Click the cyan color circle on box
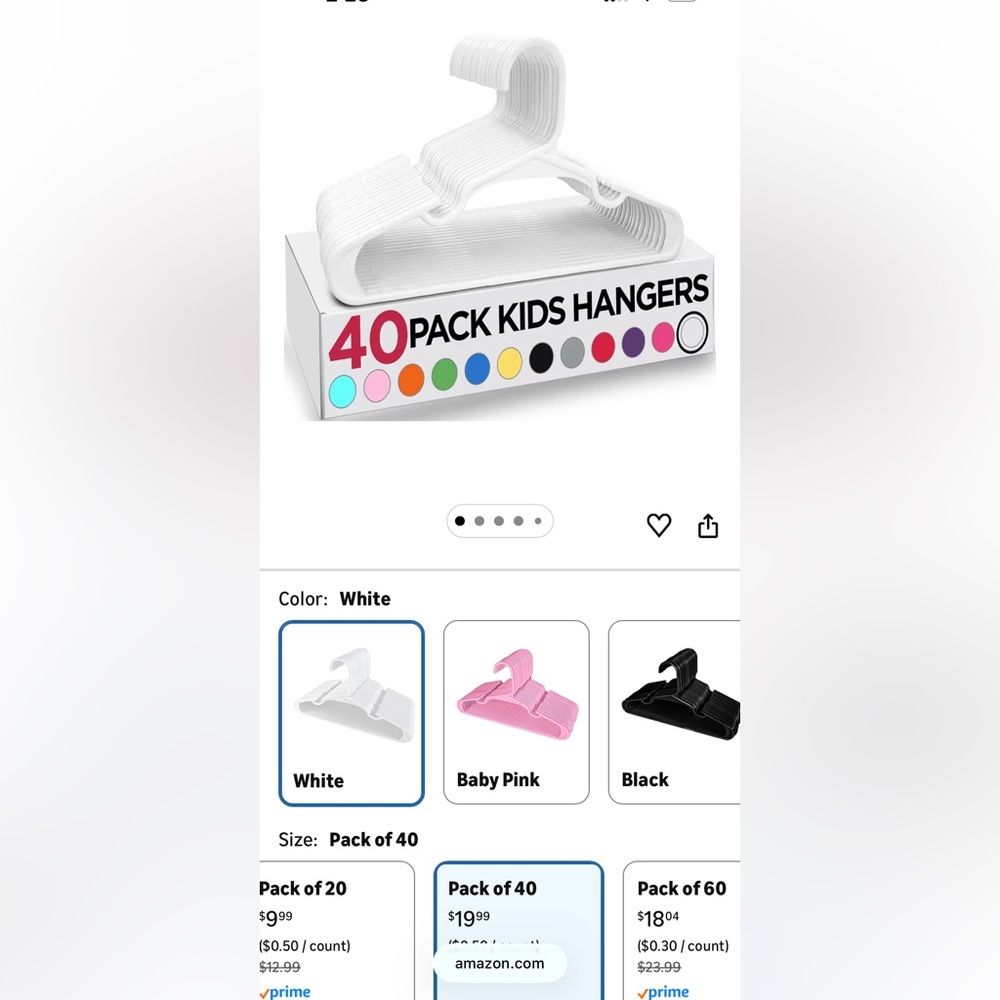The width and height of the screenshot is (1000, 1000). pos(342,391)
